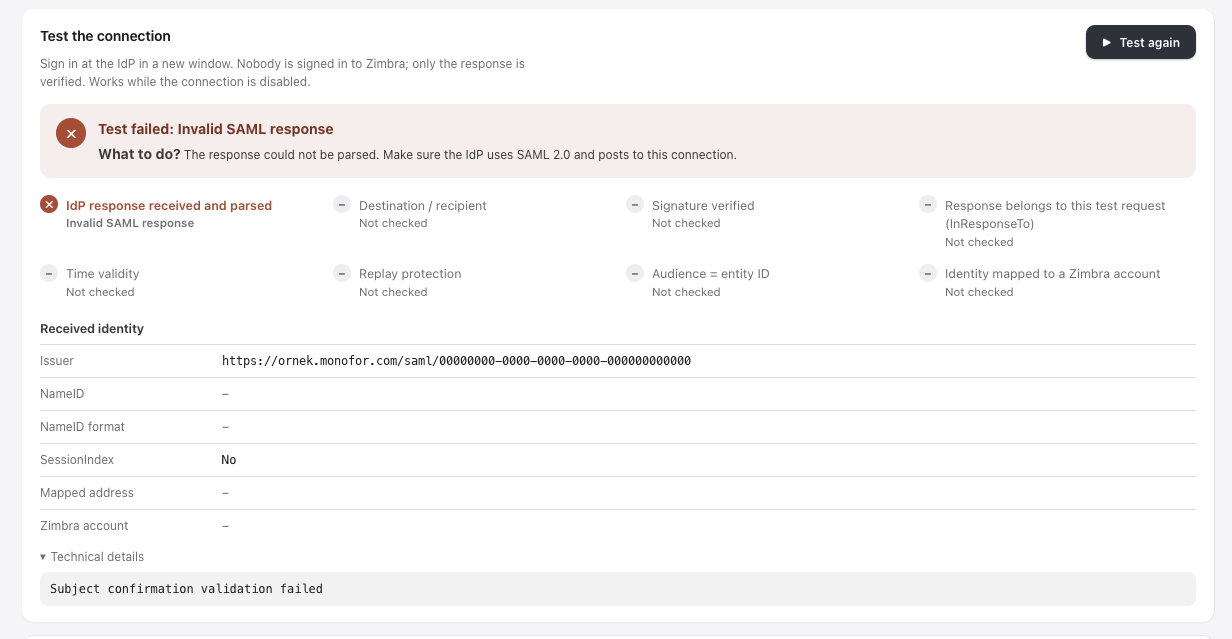The image size is (1232, 639).
Task: Select the Issuer URL value
Action: click(456, 361)
